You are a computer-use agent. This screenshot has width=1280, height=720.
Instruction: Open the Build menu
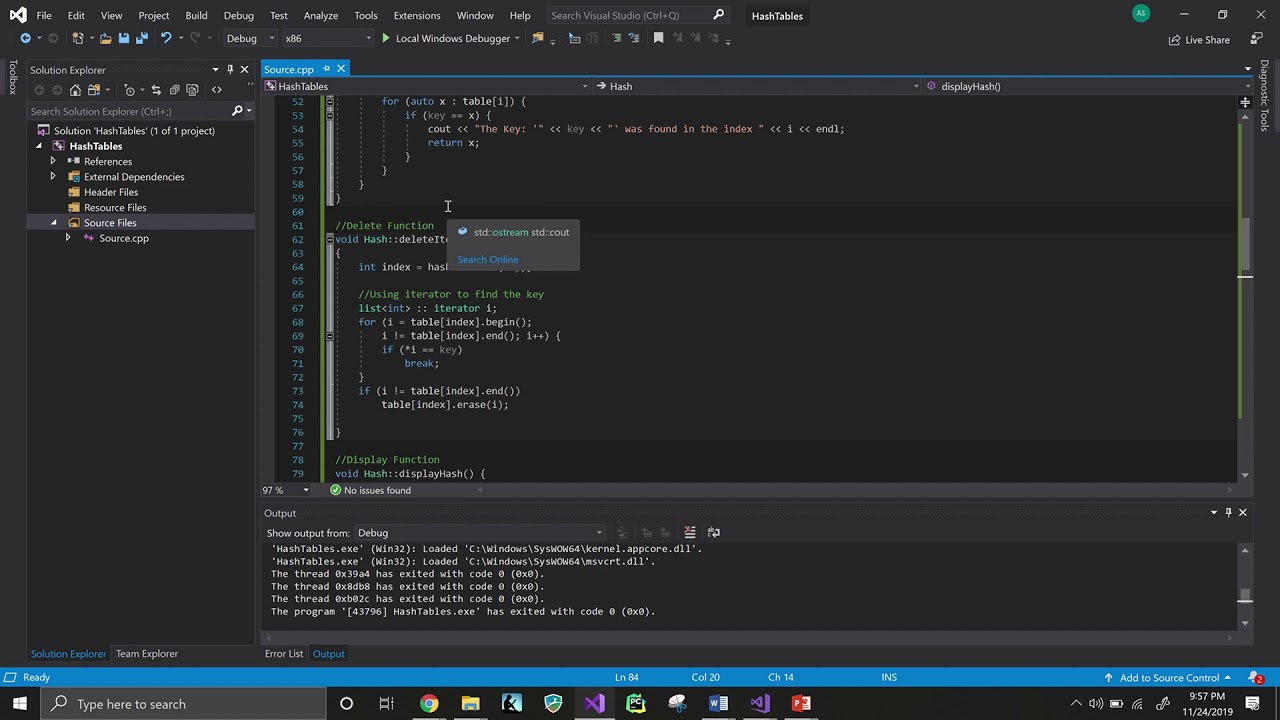coord(196,15)
